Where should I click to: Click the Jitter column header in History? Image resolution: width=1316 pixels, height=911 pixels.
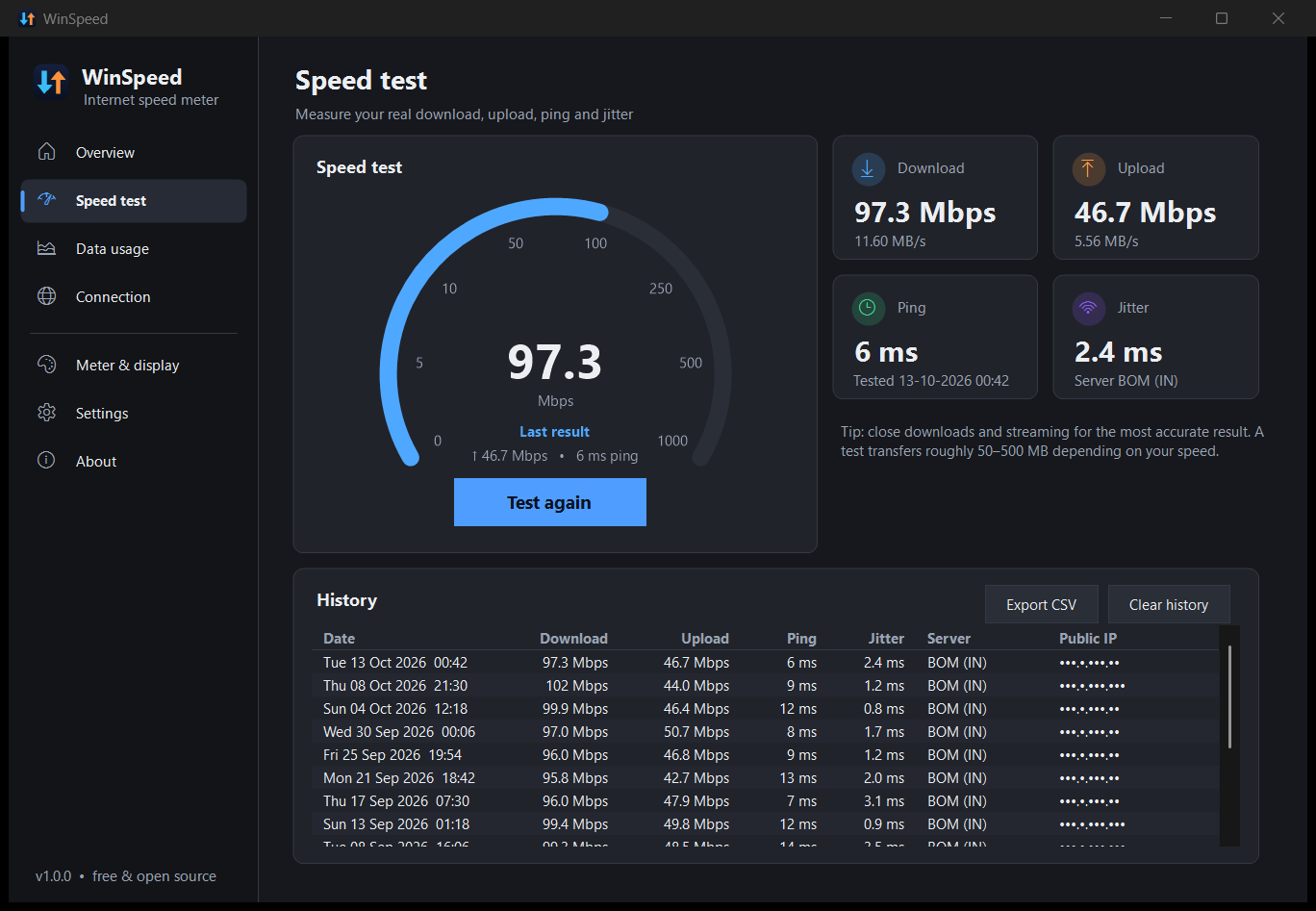click(886, 639)
